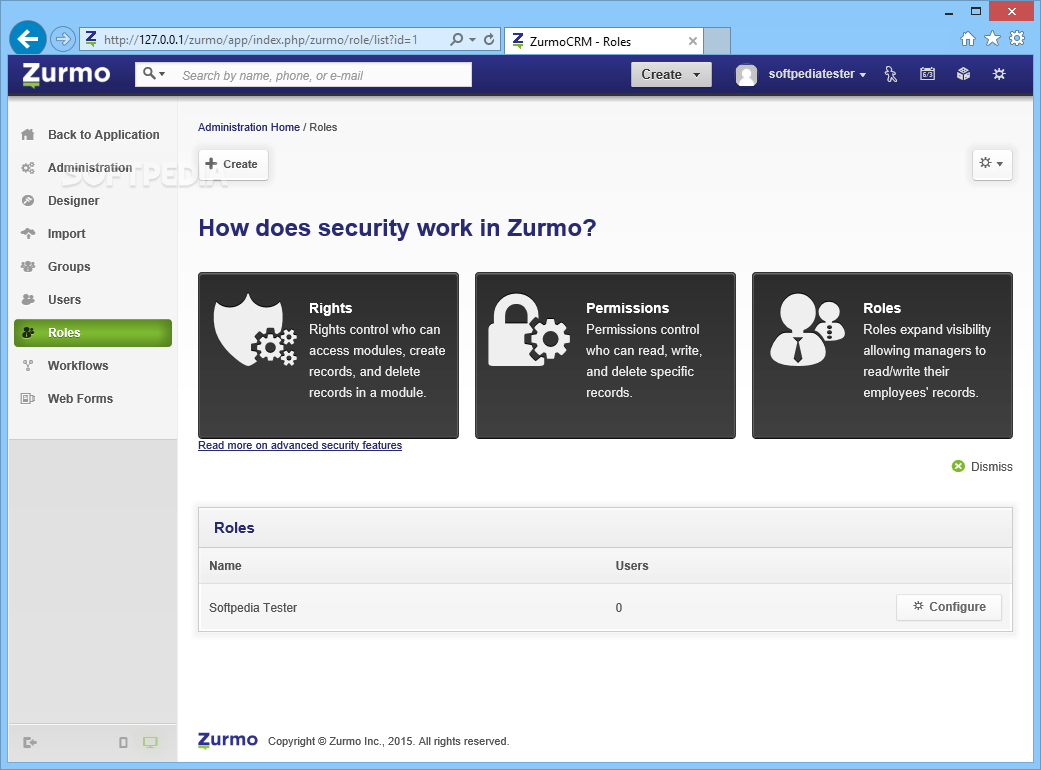1041x770 pixels.
Task: Click the Web Forms sidebar icon
Action: coord(28,398)
